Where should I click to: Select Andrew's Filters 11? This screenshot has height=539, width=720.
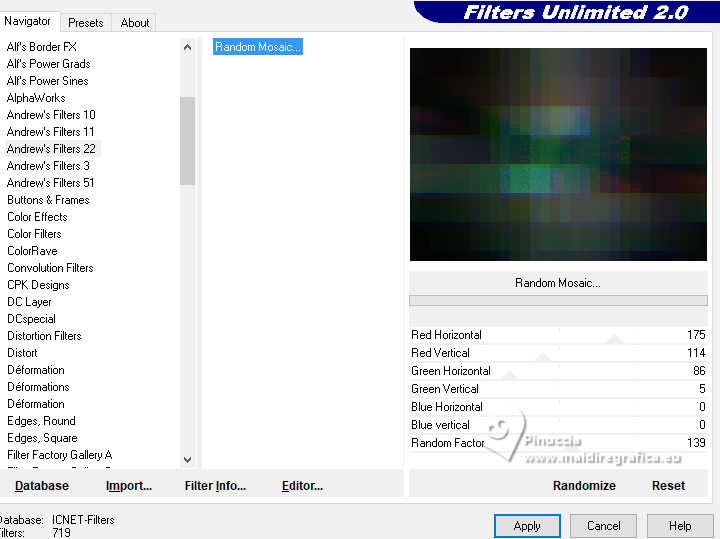51,132
